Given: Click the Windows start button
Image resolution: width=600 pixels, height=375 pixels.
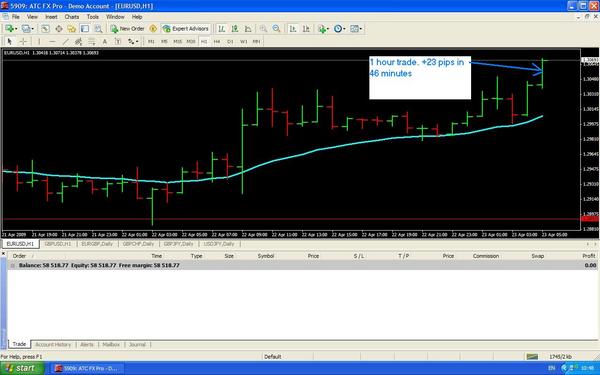Looking at the screenshot, I should (22, 368).
